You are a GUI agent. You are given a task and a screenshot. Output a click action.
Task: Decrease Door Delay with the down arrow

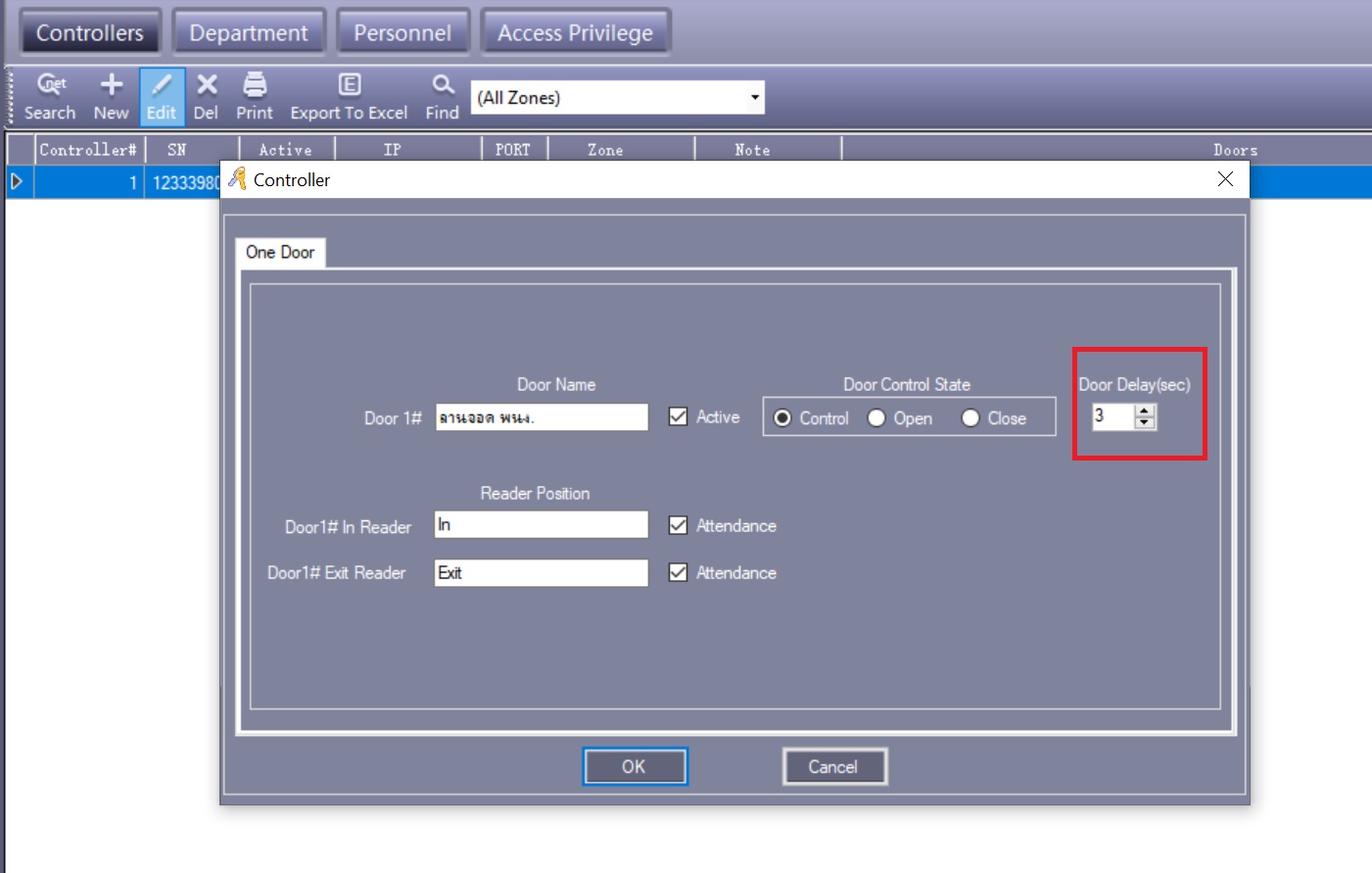pyautogui.click(x=1145, y=423)
